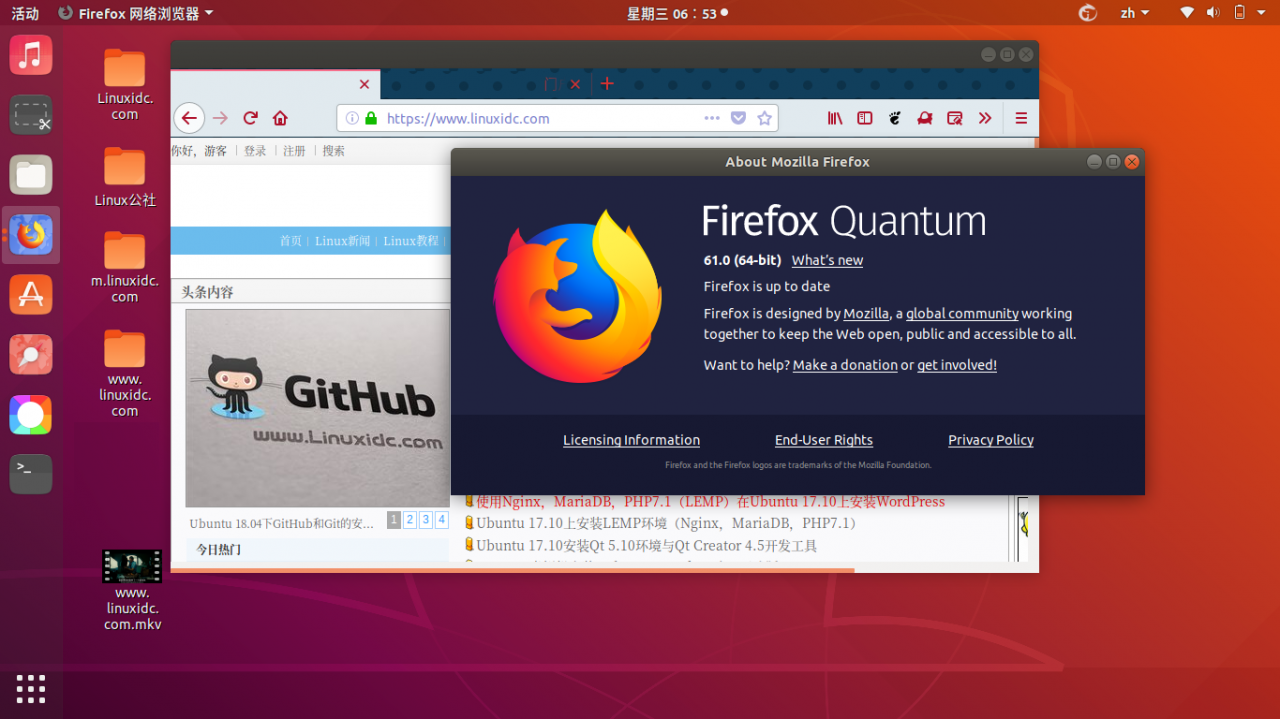Open Privacy Policy link
Screen dimensions: 1280x719
(x=991, y=440)
